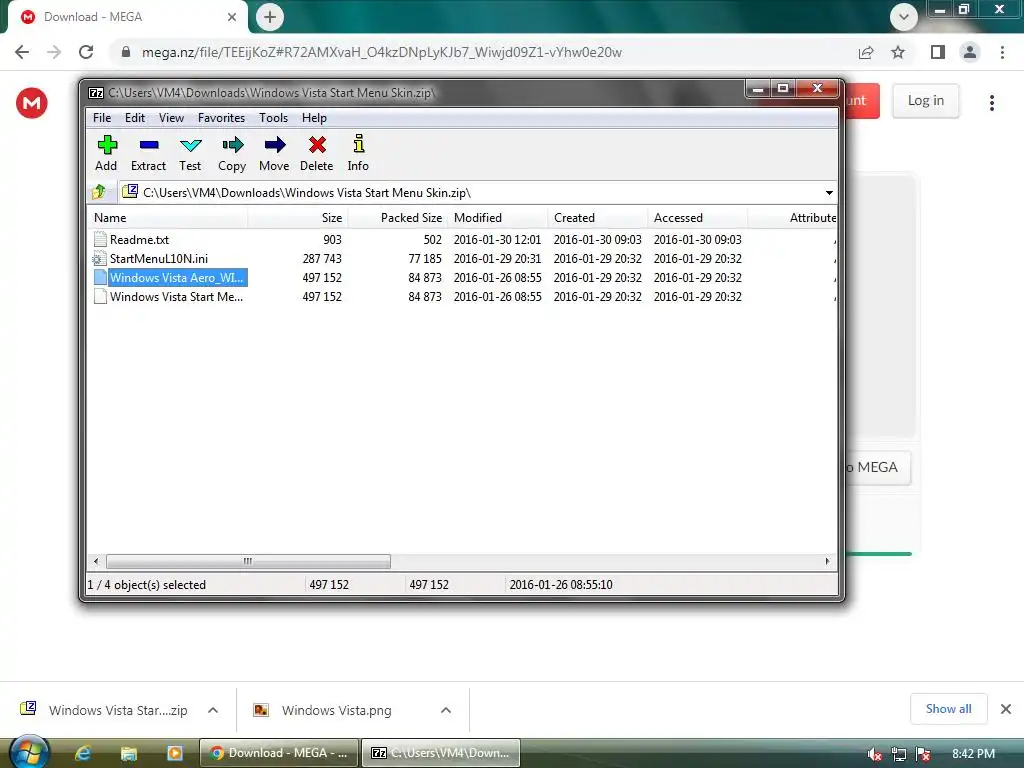Open the Chrome profile avatar
1024x768 pixels.
pyautogui.click(x=970, y=52)
